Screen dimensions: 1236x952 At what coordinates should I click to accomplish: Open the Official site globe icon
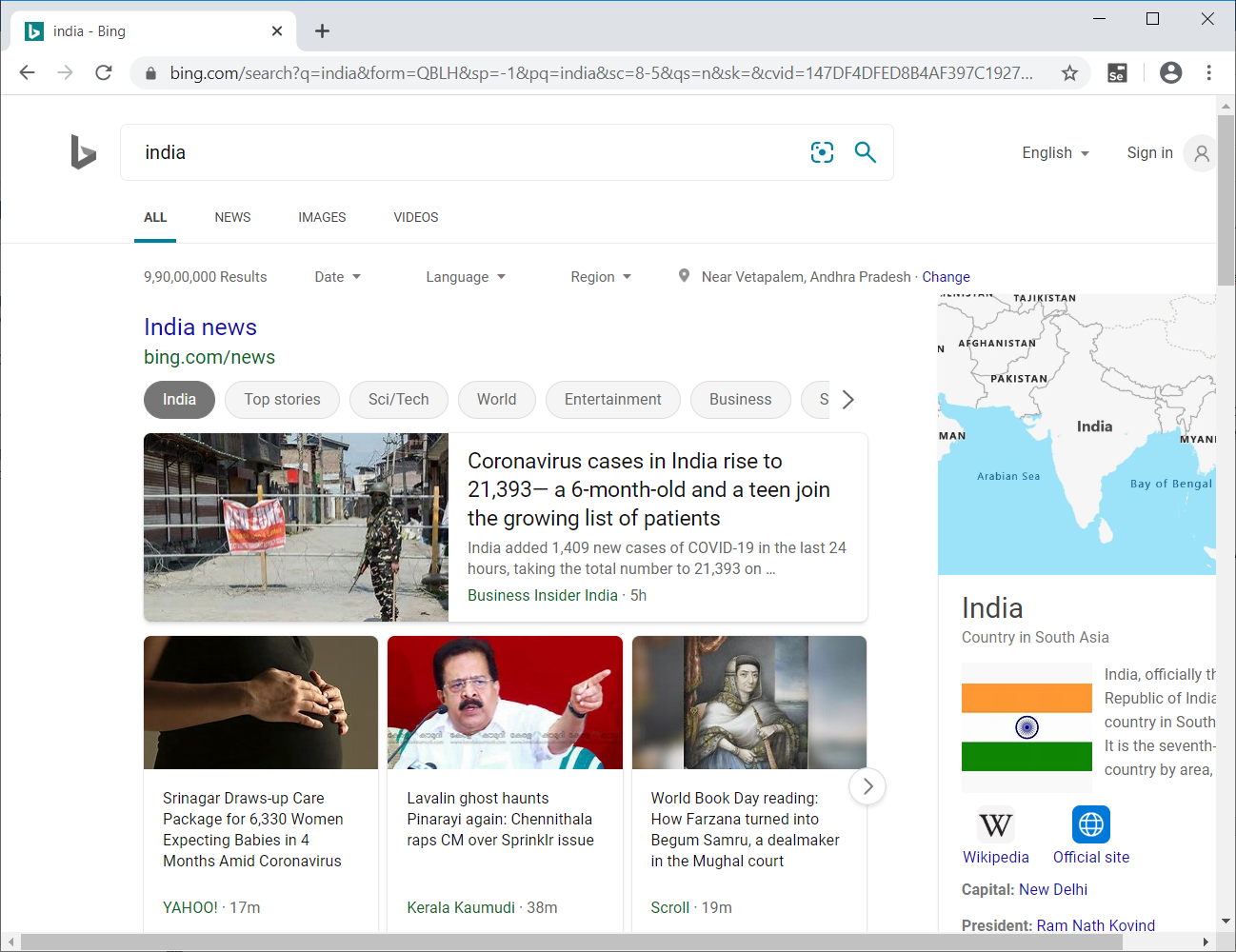tap(1091, 824)
